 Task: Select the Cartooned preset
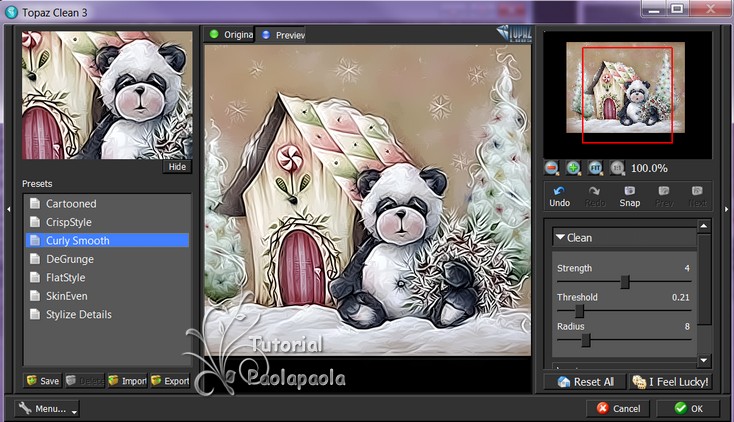tap(107, 204)
